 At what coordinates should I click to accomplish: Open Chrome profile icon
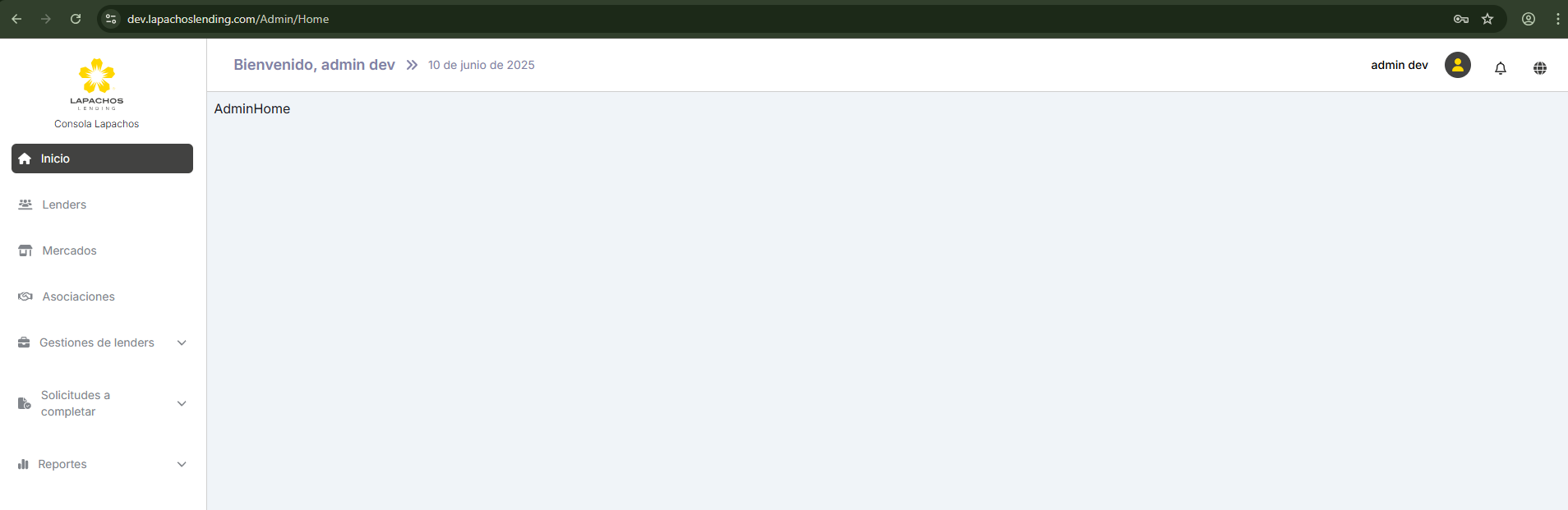(x=1528, y=19)
